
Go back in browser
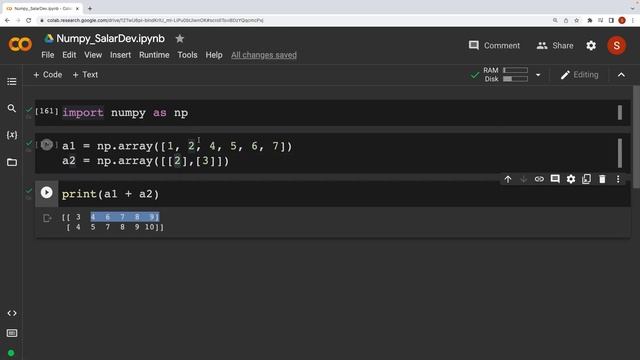7,20
